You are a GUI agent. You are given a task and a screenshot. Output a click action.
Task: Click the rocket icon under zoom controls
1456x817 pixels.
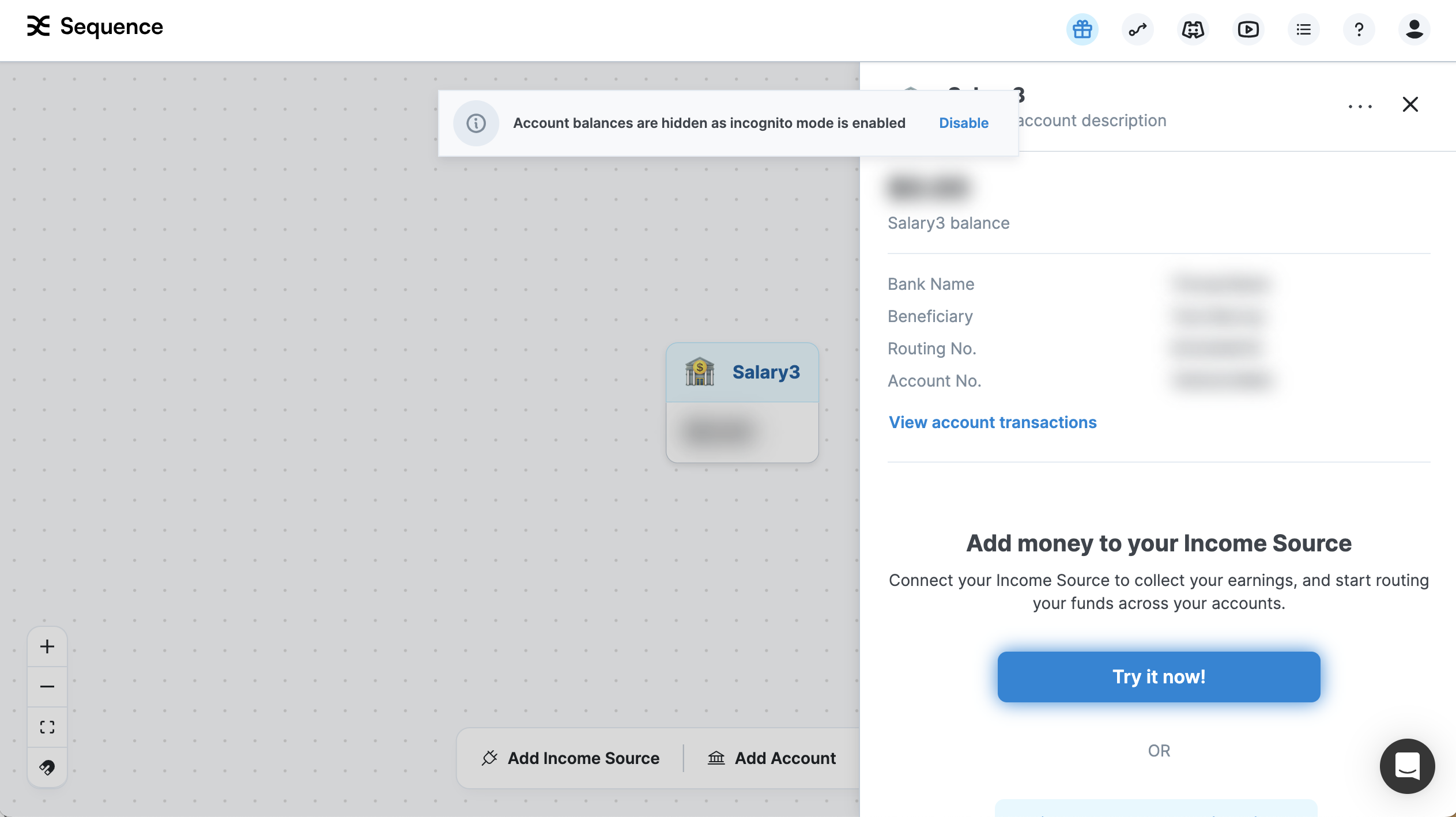(47, 767)
